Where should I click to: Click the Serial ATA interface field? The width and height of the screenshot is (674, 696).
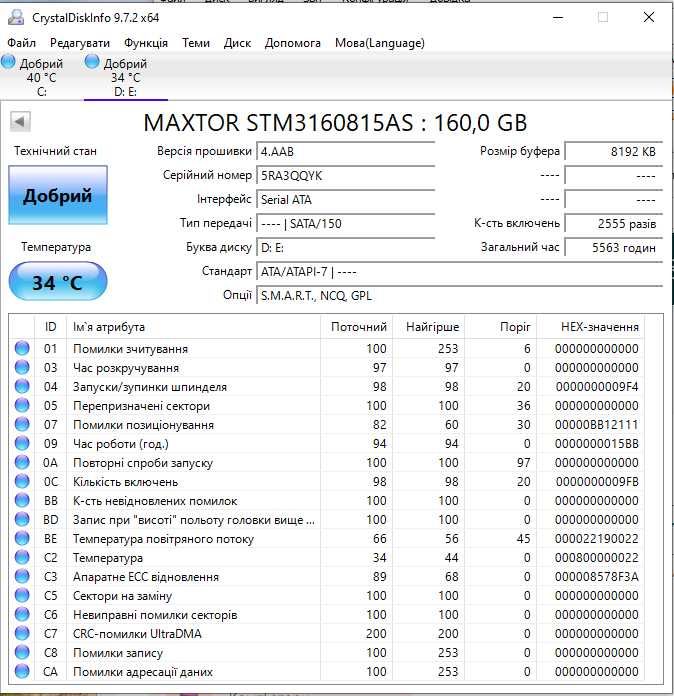pos(345,199)
